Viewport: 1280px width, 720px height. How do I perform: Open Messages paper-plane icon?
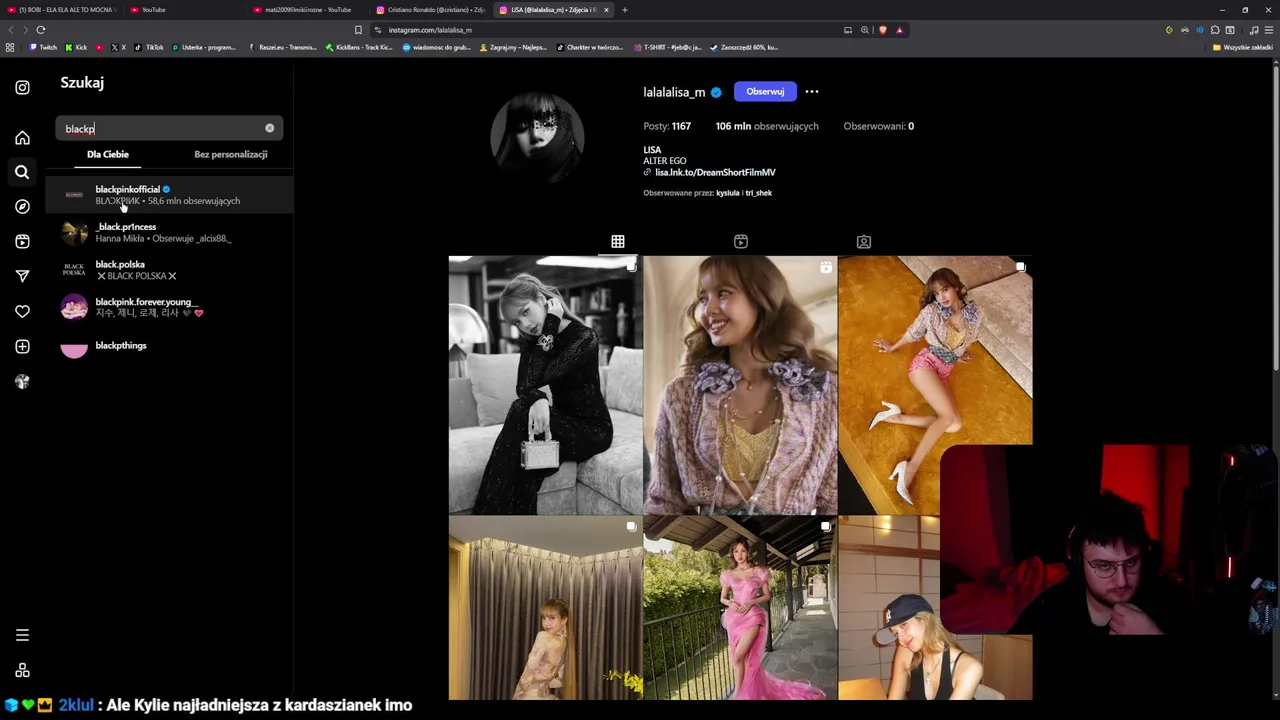coord(22,276)
